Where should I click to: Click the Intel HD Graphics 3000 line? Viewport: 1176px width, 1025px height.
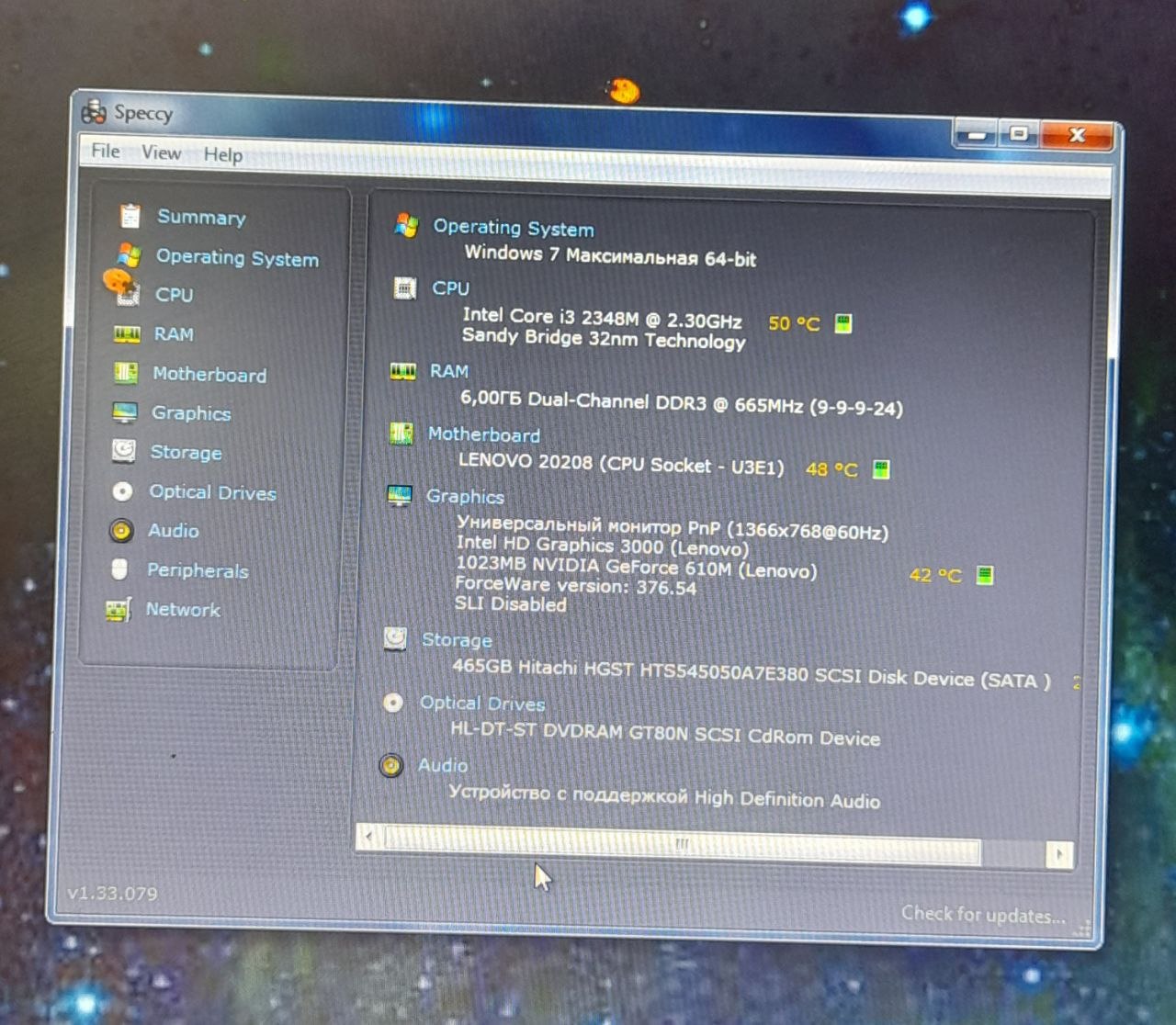603,546
